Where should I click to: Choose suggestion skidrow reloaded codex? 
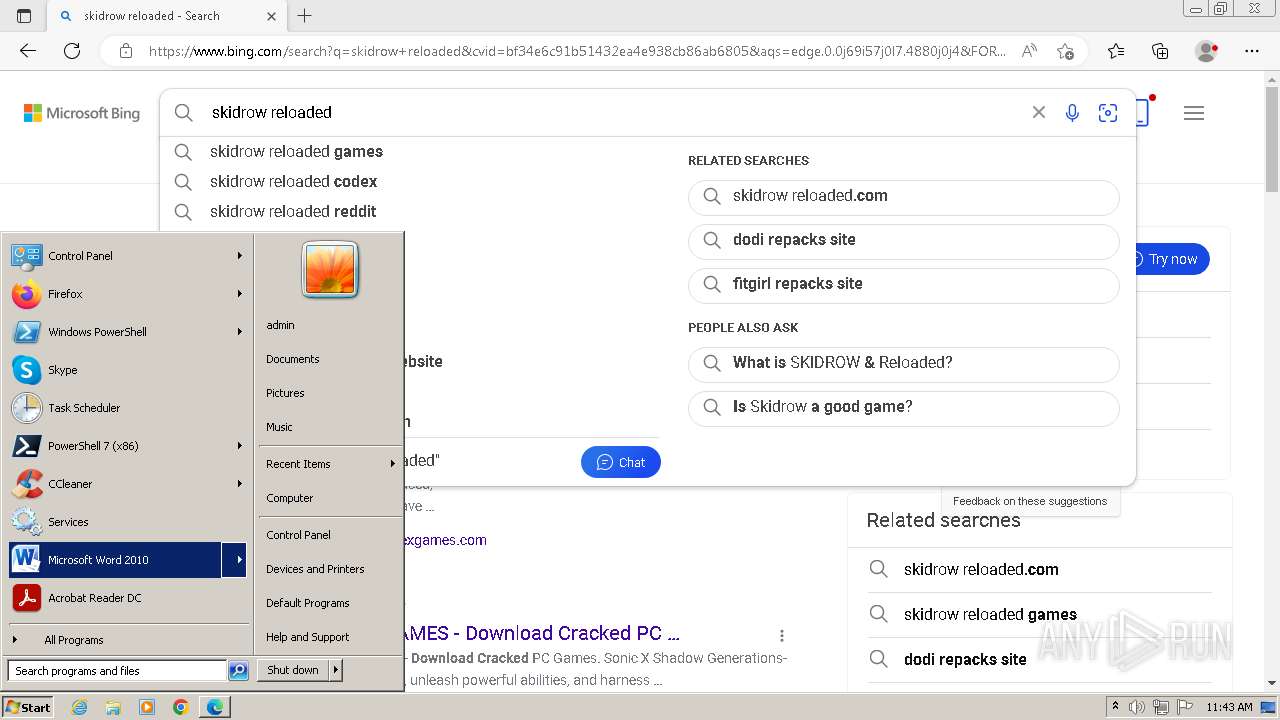point(293,182)
